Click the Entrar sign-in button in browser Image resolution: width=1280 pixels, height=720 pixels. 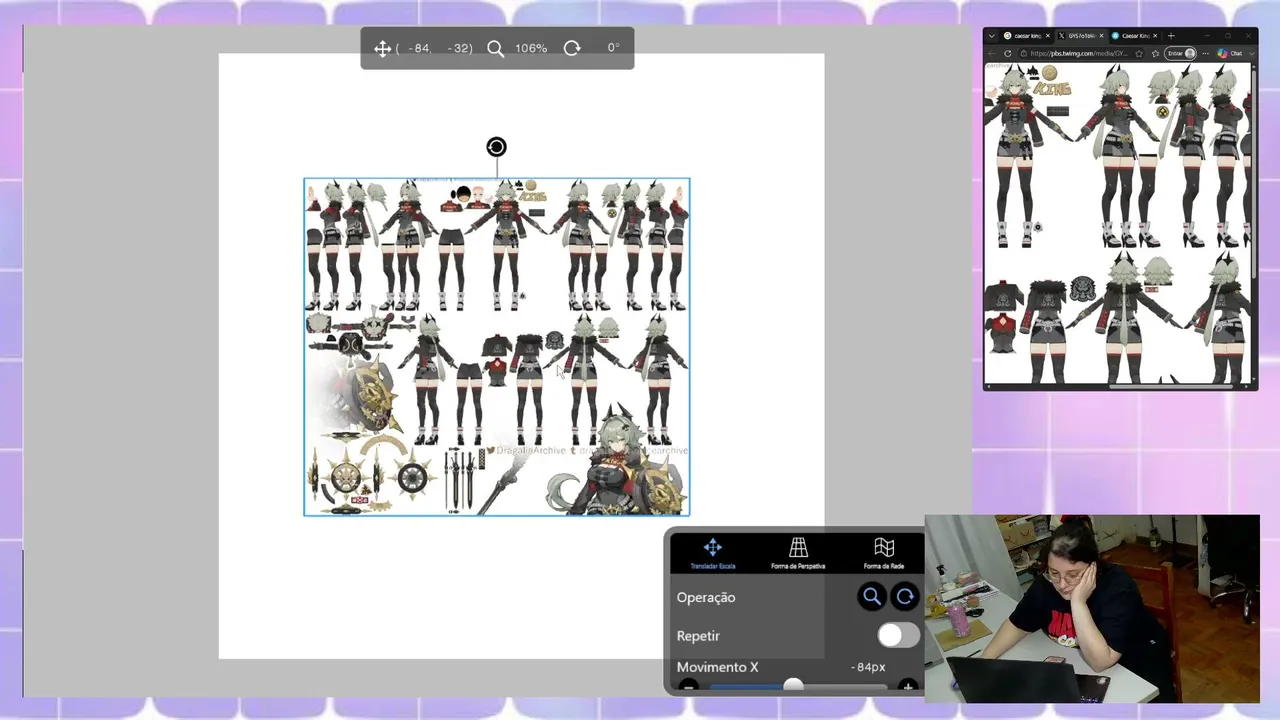(1180, 53)
